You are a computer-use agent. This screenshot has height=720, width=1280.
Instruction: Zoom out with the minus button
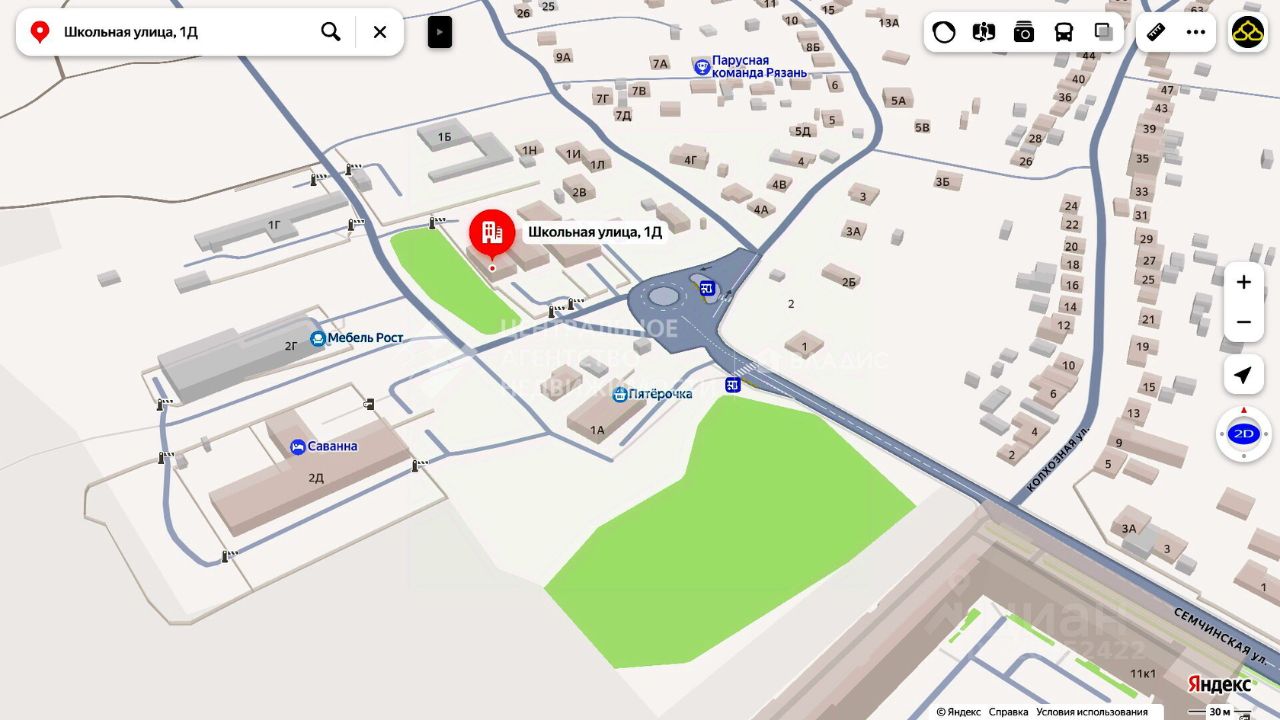(x=1244, y=322)
